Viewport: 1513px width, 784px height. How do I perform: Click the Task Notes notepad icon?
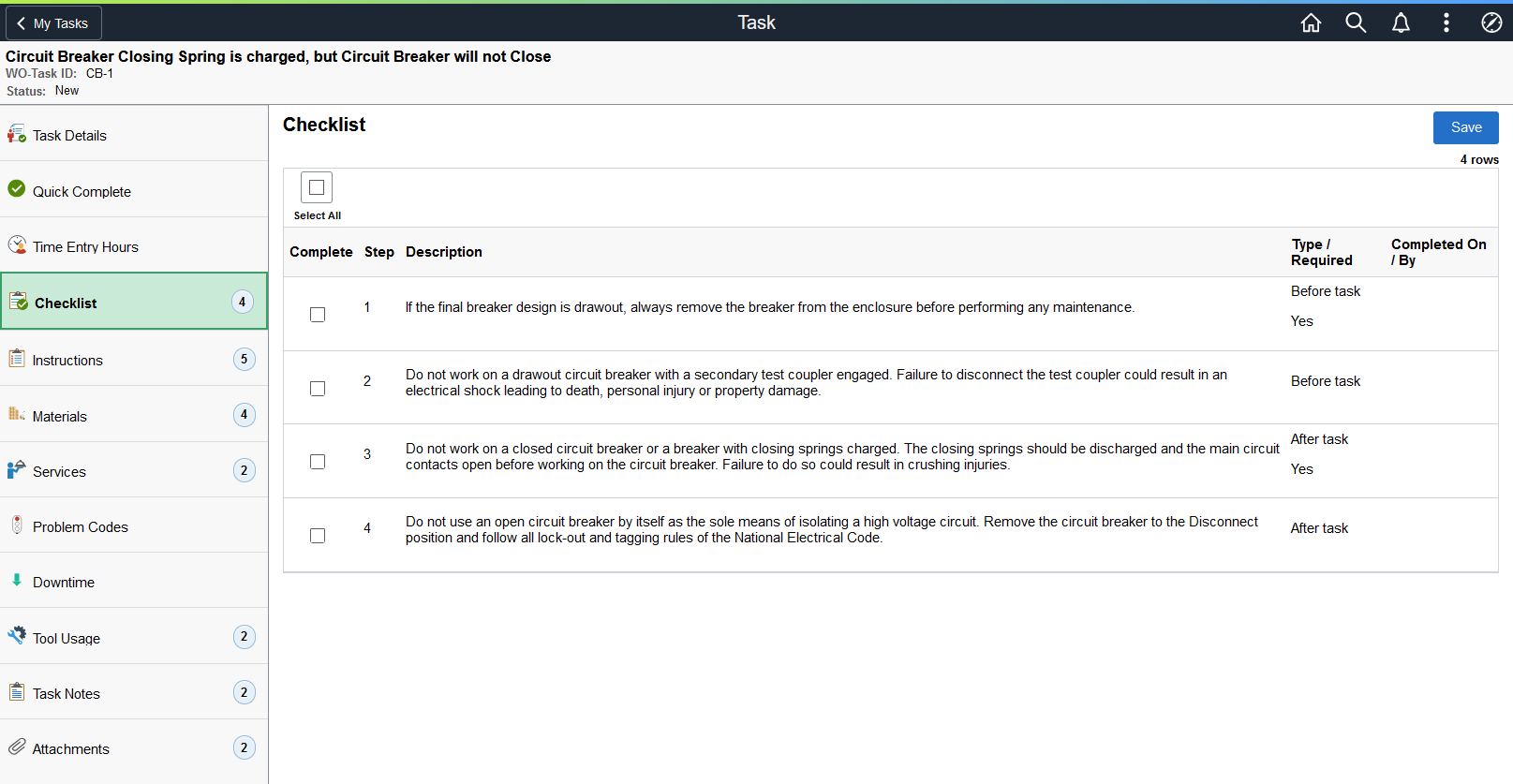point(17,691)
